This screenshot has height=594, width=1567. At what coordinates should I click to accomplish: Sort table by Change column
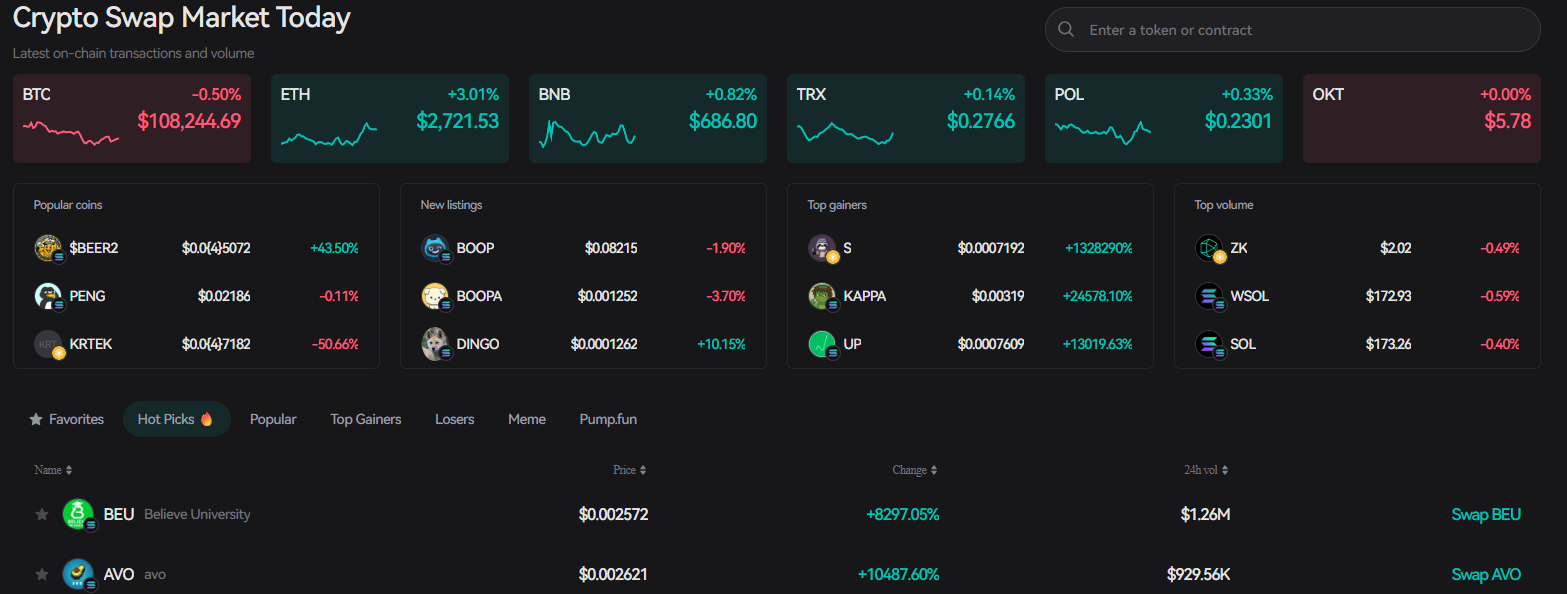pyautogui.click(x=915, y=470)
